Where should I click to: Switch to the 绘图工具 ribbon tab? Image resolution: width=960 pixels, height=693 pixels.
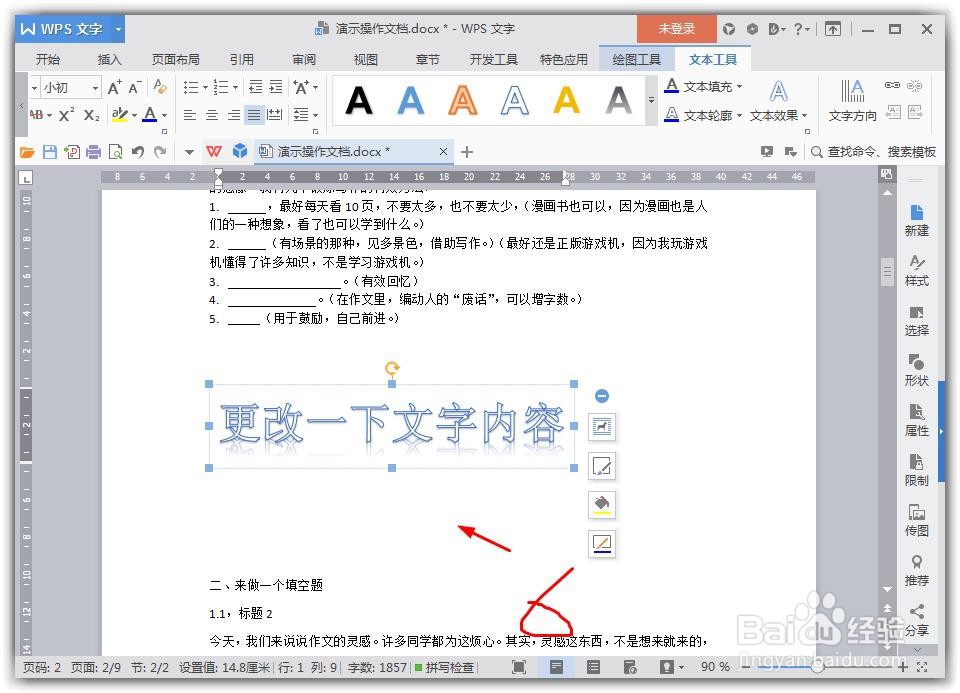[x=636, y=59]
